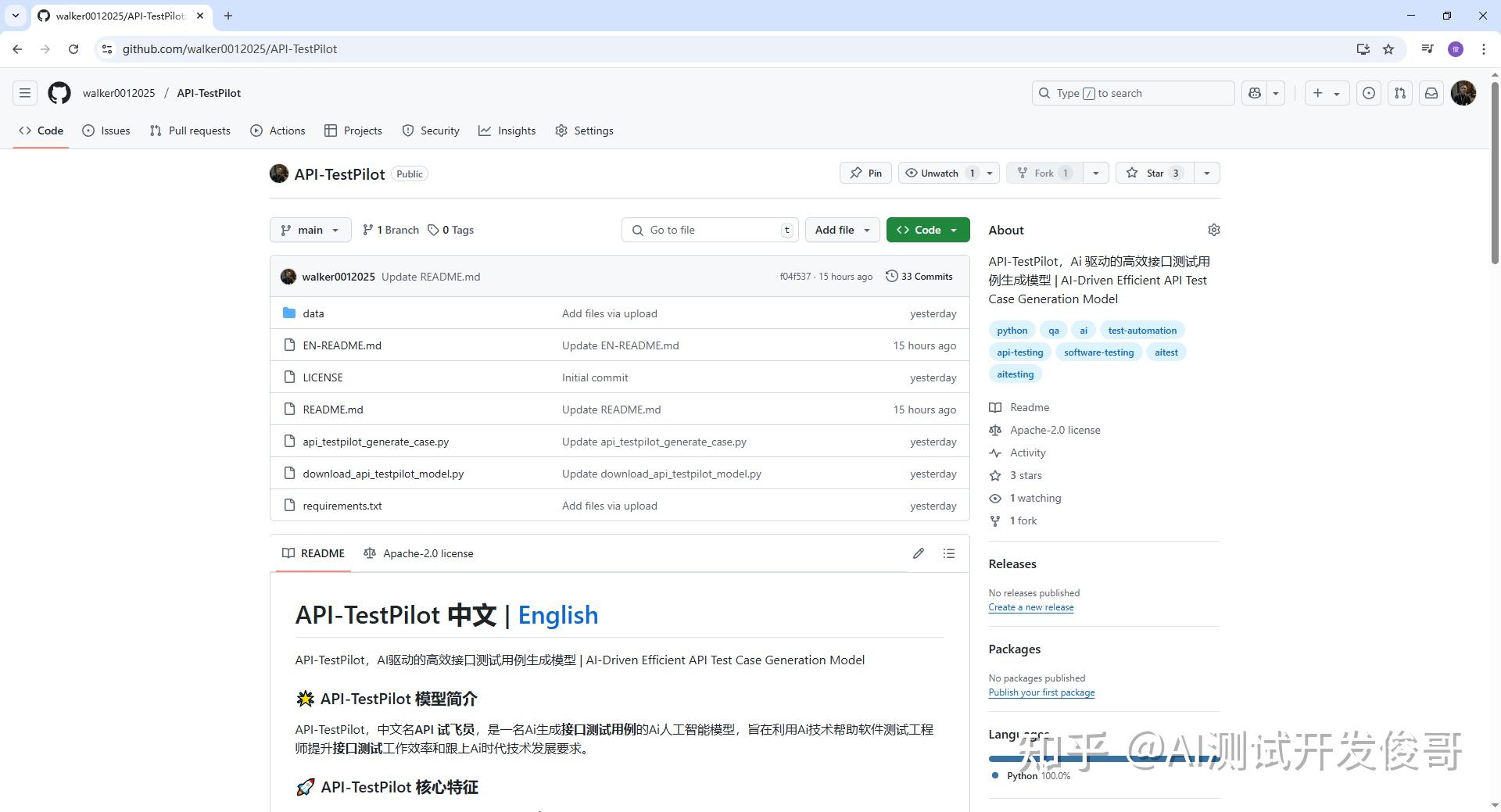The height and width of the screenshot is (812, 1501).
Task: Open the Actions tab
Action: (278, 131)
